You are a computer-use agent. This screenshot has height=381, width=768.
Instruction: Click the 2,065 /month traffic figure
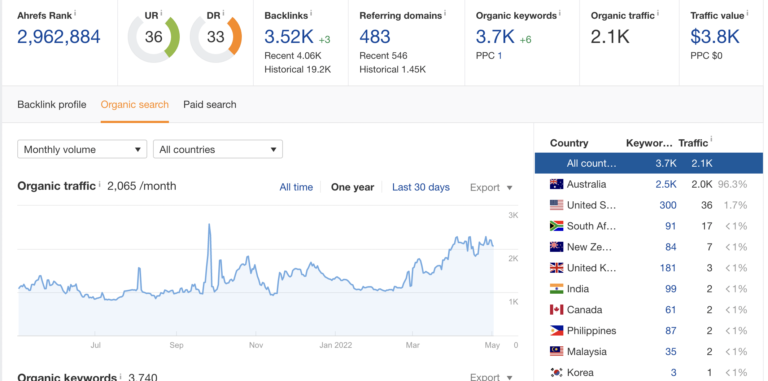pyautogui.click(x=142, y=186)
